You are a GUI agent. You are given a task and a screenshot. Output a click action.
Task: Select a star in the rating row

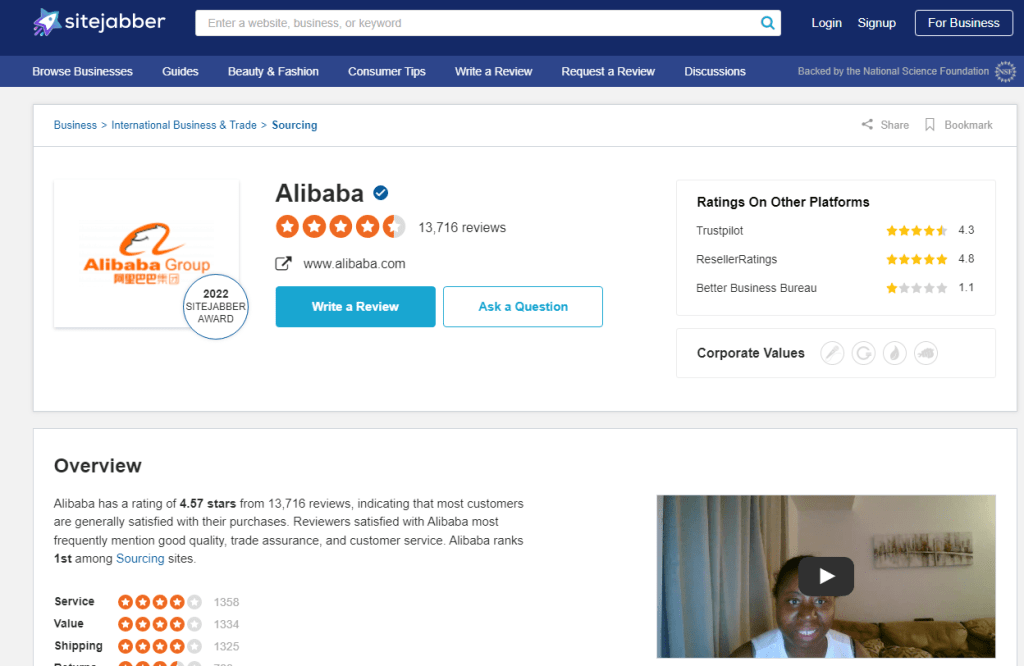coord(340,226)
